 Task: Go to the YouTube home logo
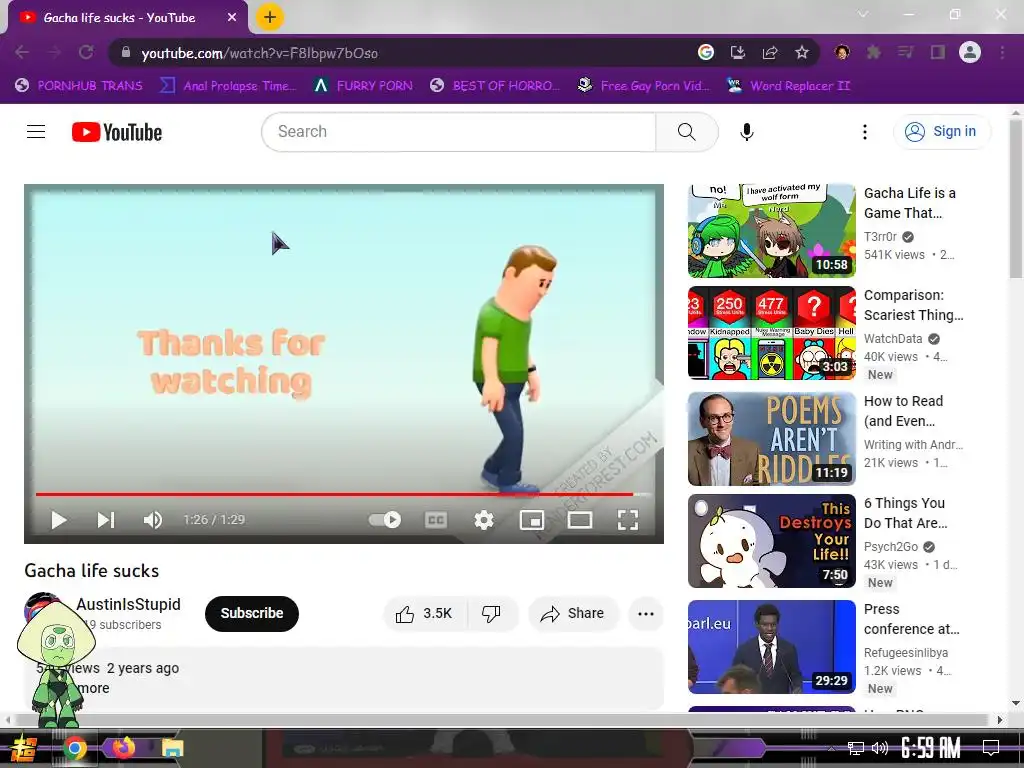[x=117, y=132]
